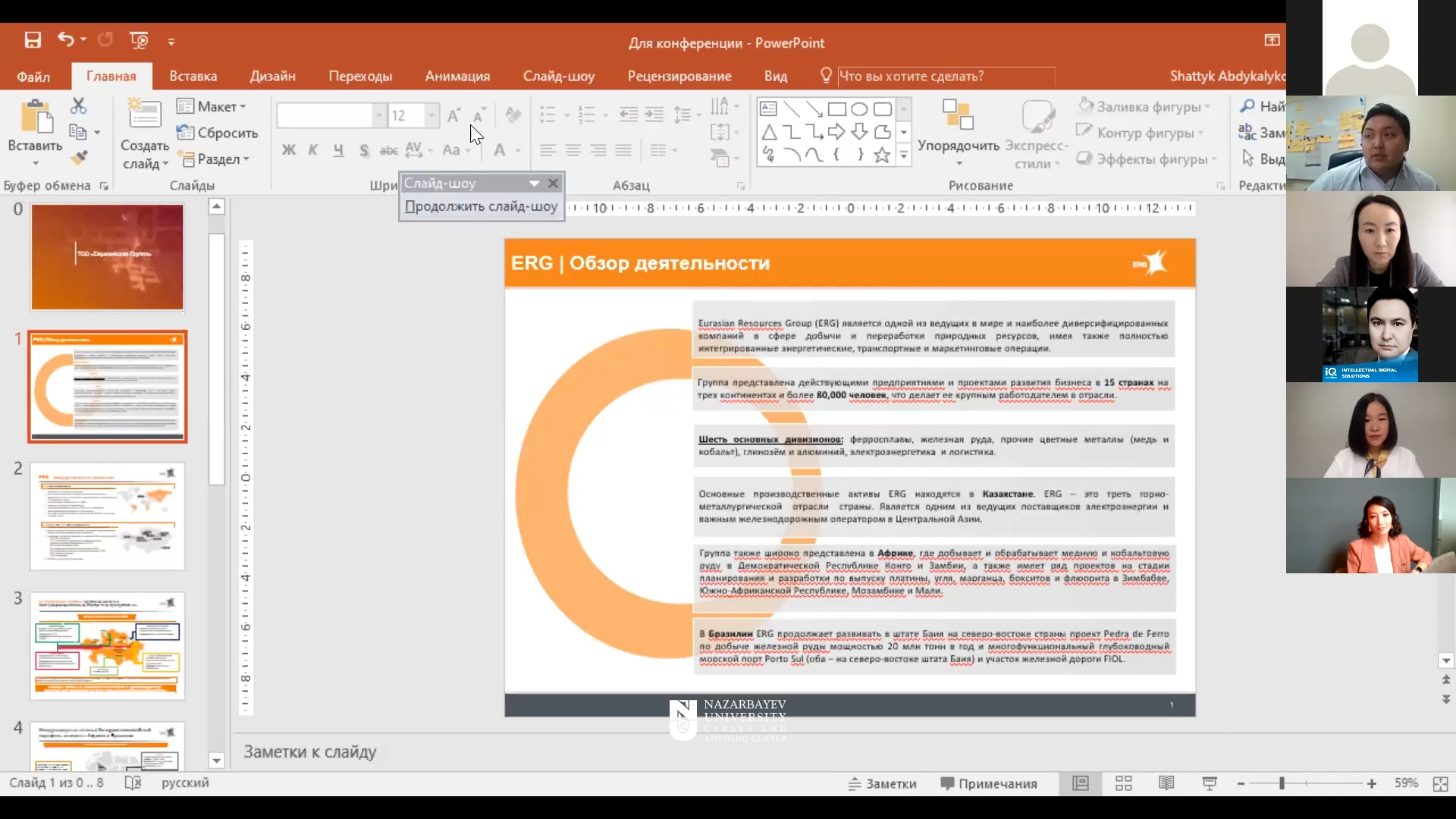Adjust the zoom slider handle
This screenshot has width=1456, height=819.
point(1282,783)
